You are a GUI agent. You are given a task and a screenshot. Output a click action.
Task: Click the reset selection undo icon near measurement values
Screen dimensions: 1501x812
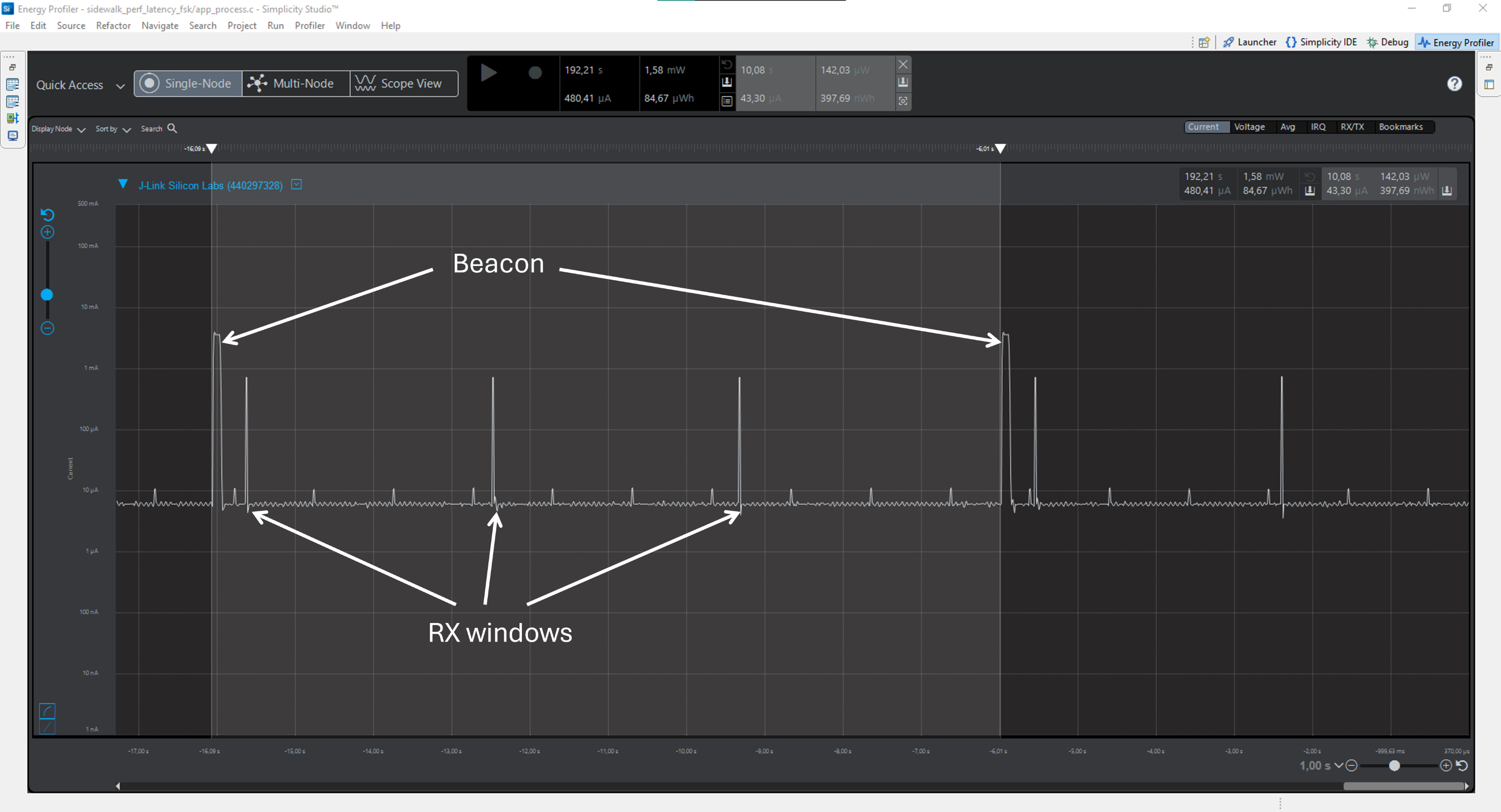click(x=727, y=64)
